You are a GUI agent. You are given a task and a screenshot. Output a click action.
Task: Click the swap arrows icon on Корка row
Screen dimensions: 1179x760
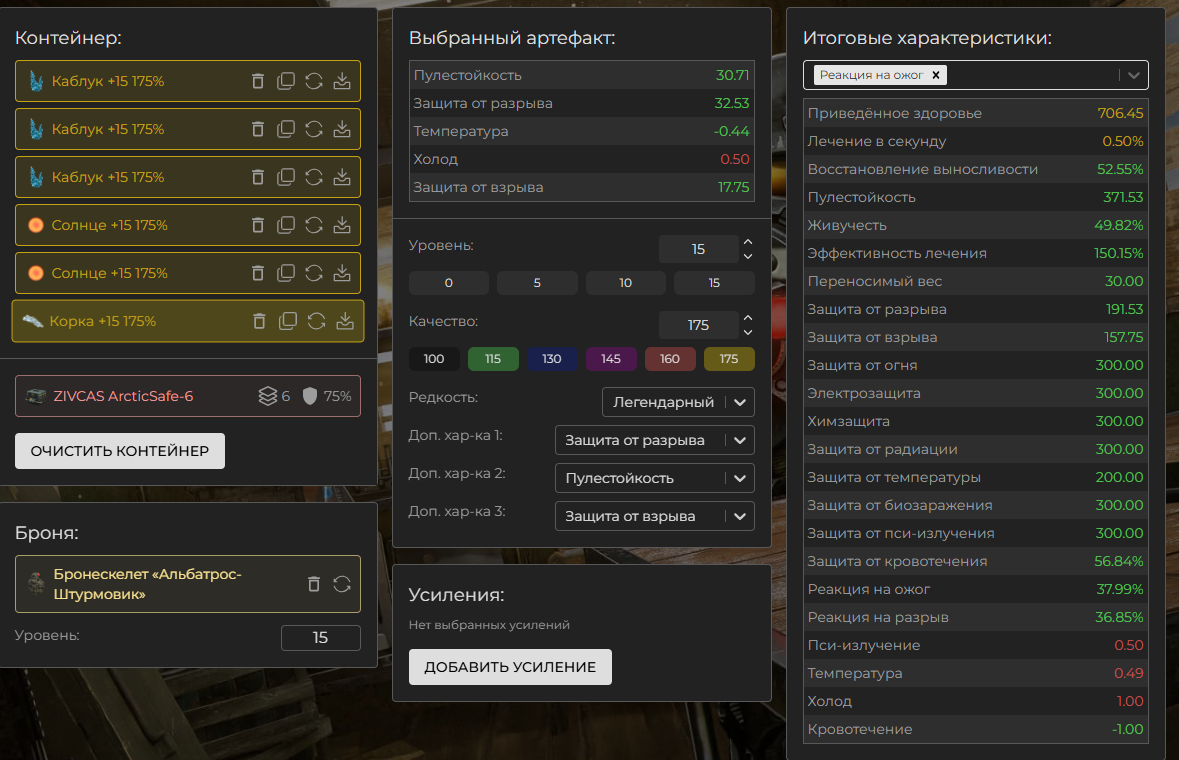317,321
